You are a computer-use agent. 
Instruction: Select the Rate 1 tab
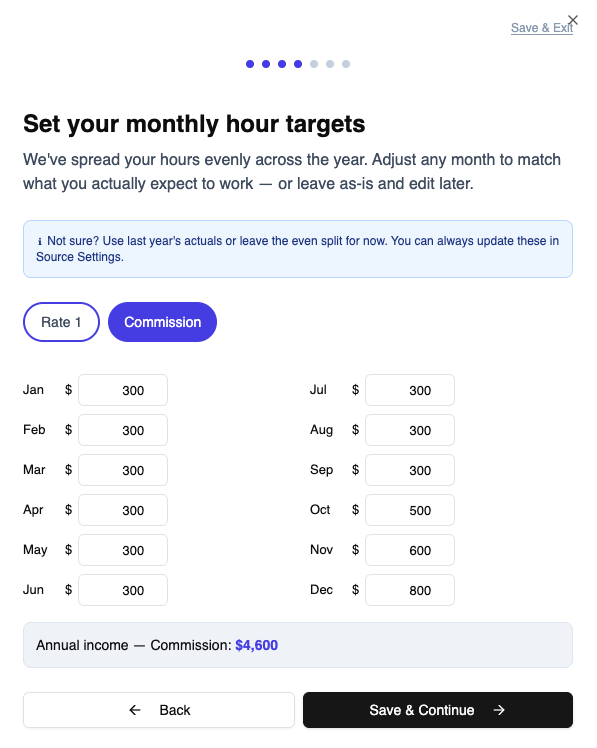tap(61, 322)
